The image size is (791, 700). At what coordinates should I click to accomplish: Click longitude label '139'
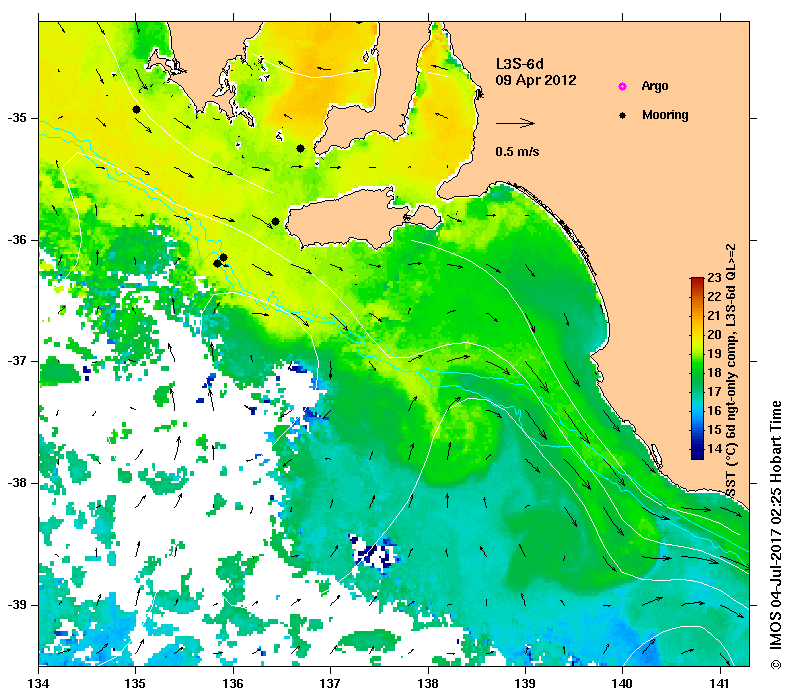(526, 684)
